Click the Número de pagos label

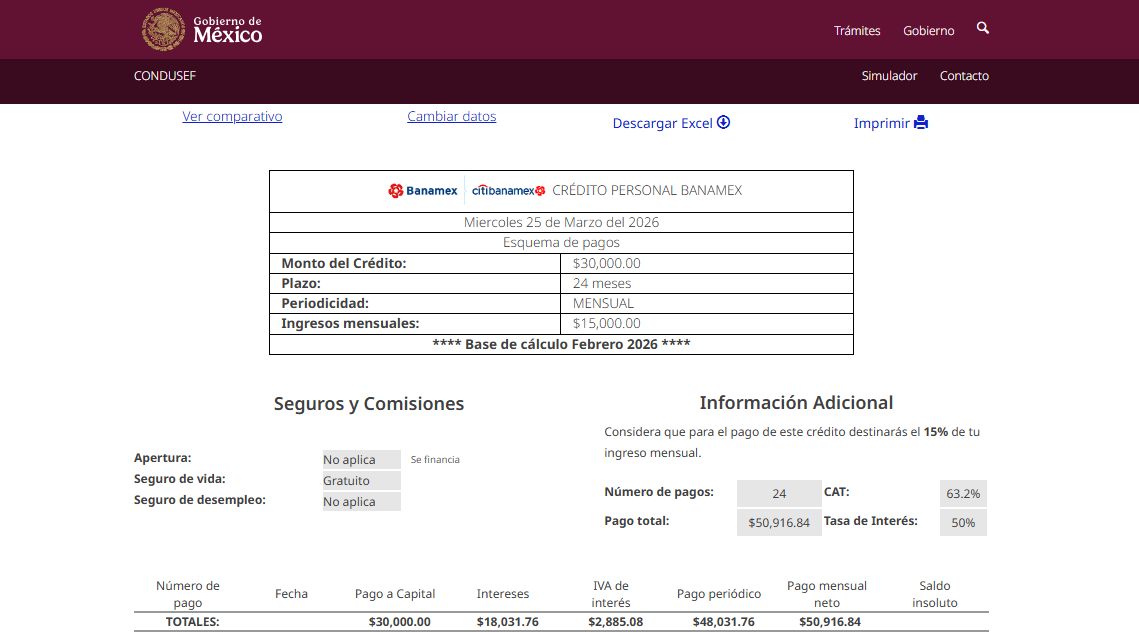[659, 492]
